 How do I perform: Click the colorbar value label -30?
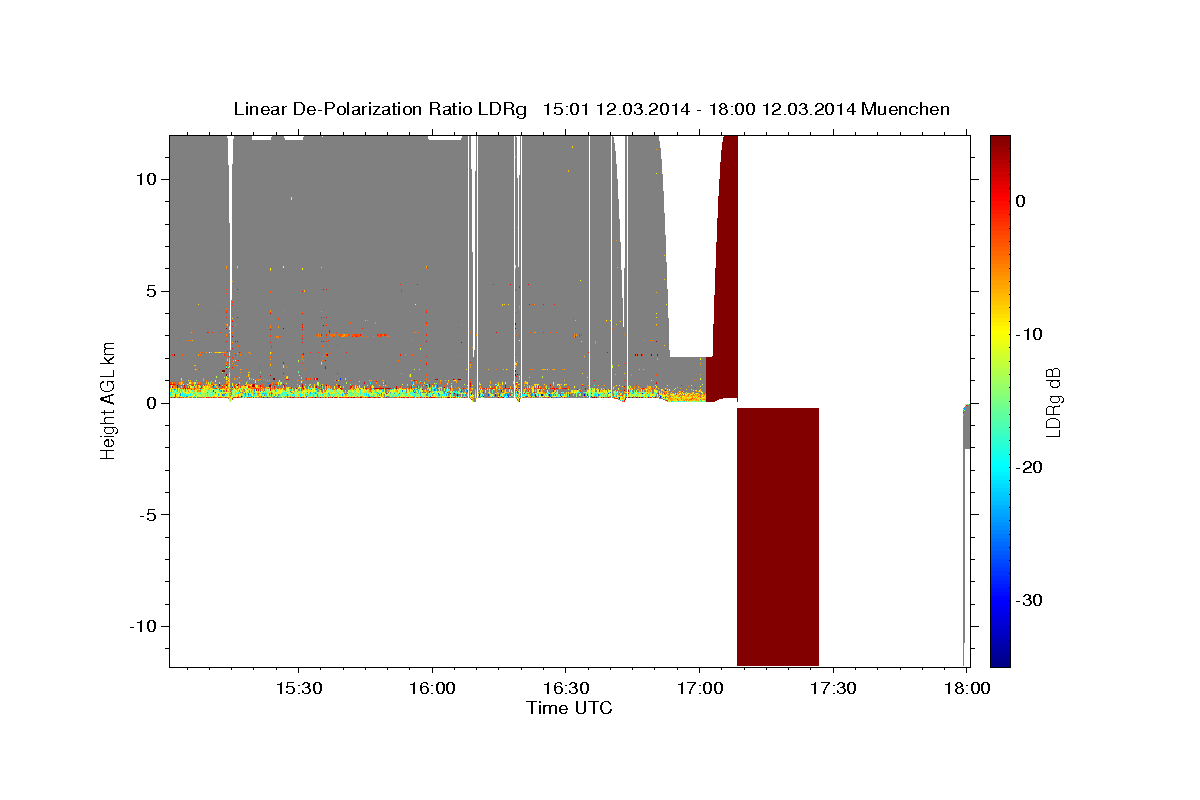tap(1030, 601)
